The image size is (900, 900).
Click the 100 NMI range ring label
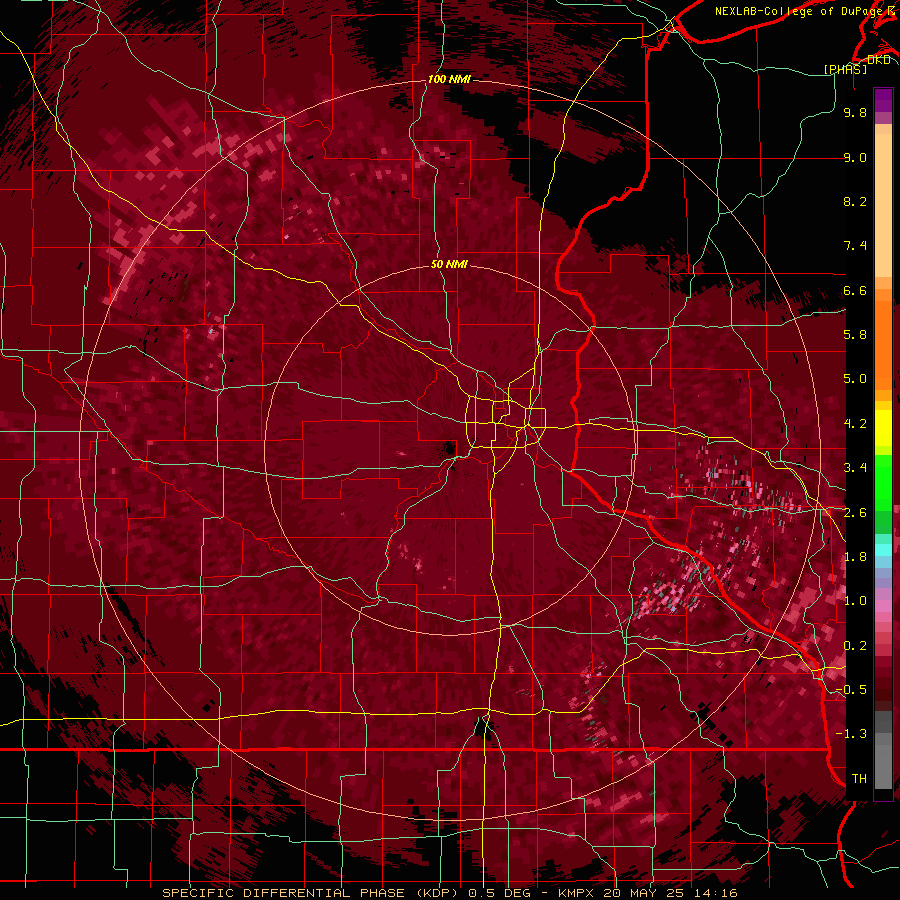point(449,79)
